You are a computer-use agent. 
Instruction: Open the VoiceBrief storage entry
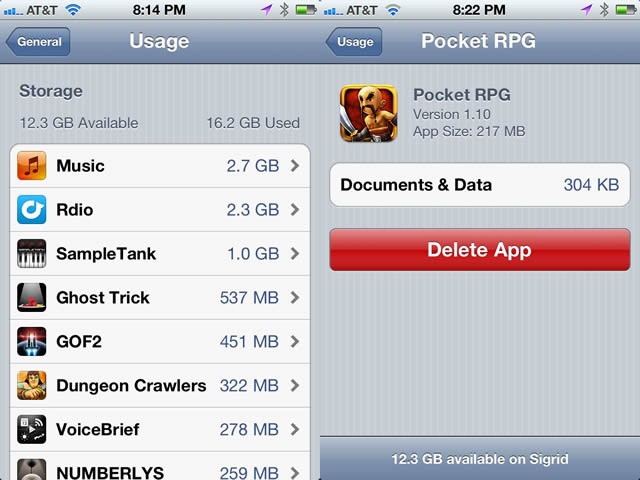pyautogui.click(x=160, y=429)
